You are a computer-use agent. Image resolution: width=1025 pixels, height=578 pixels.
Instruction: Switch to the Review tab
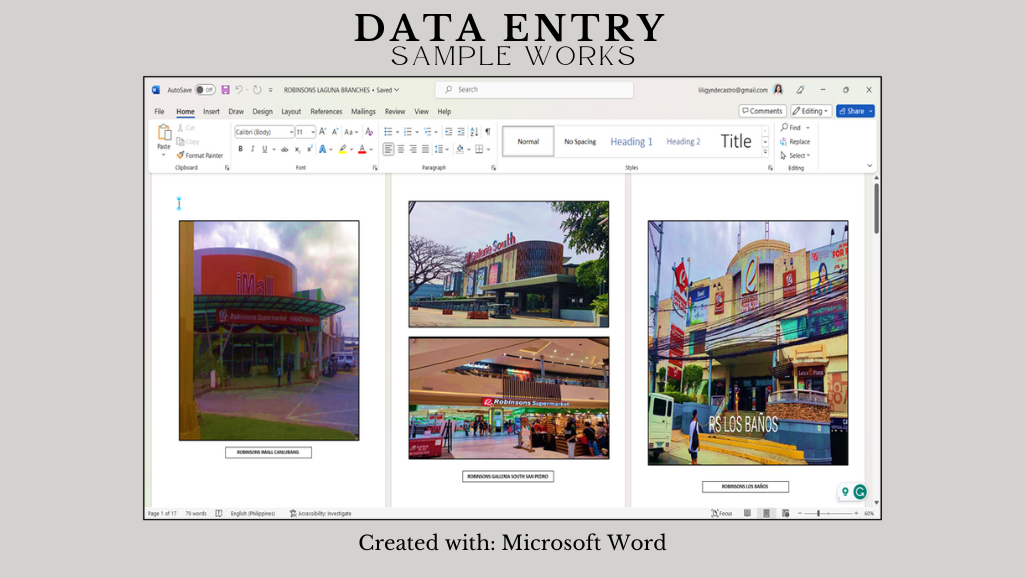click(x=395, y=112)
